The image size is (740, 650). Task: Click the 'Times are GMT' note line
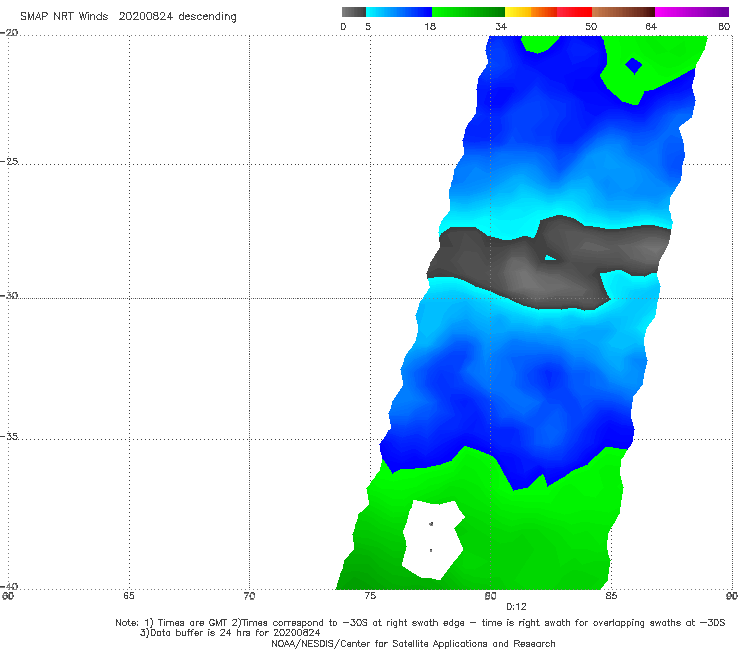tap(420, 623)
